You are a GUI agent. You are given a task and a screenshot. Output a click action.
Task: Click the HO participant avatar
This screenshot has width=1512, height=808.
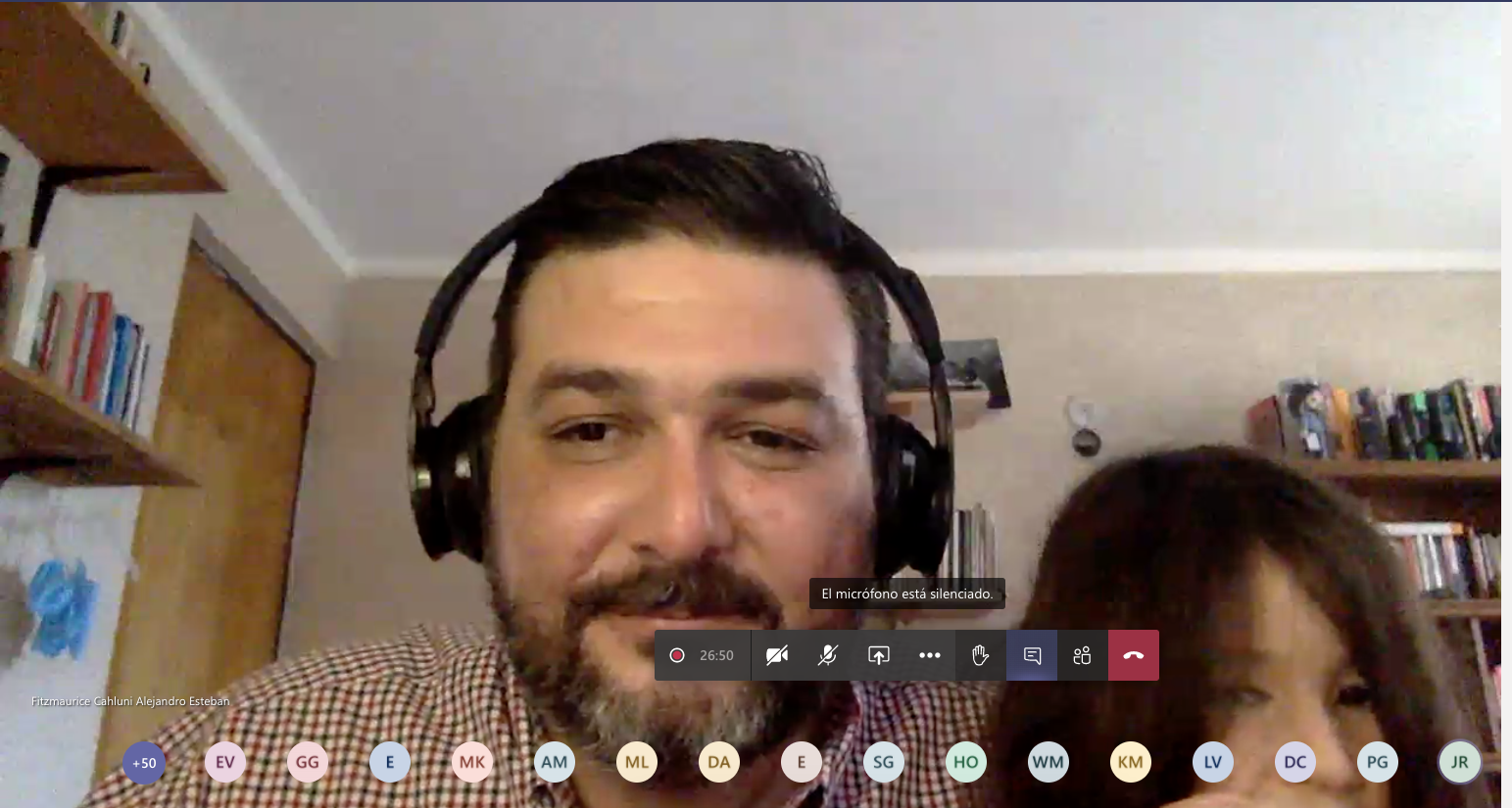coord(966,762)
